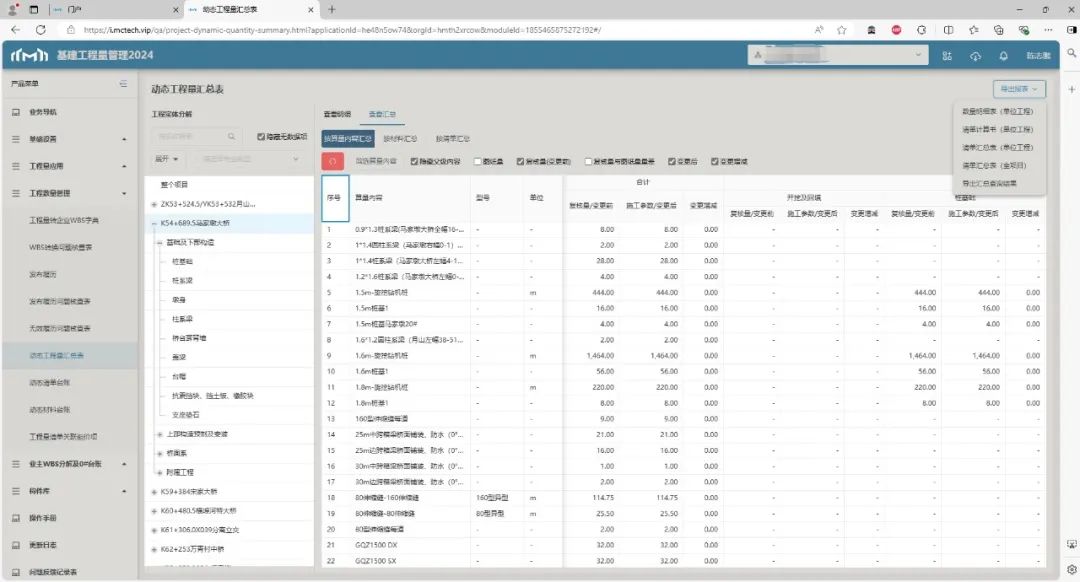Expand 工程量应用 sidebar menu
This screenshot has height=582, width=1080.
pos(69,166)
